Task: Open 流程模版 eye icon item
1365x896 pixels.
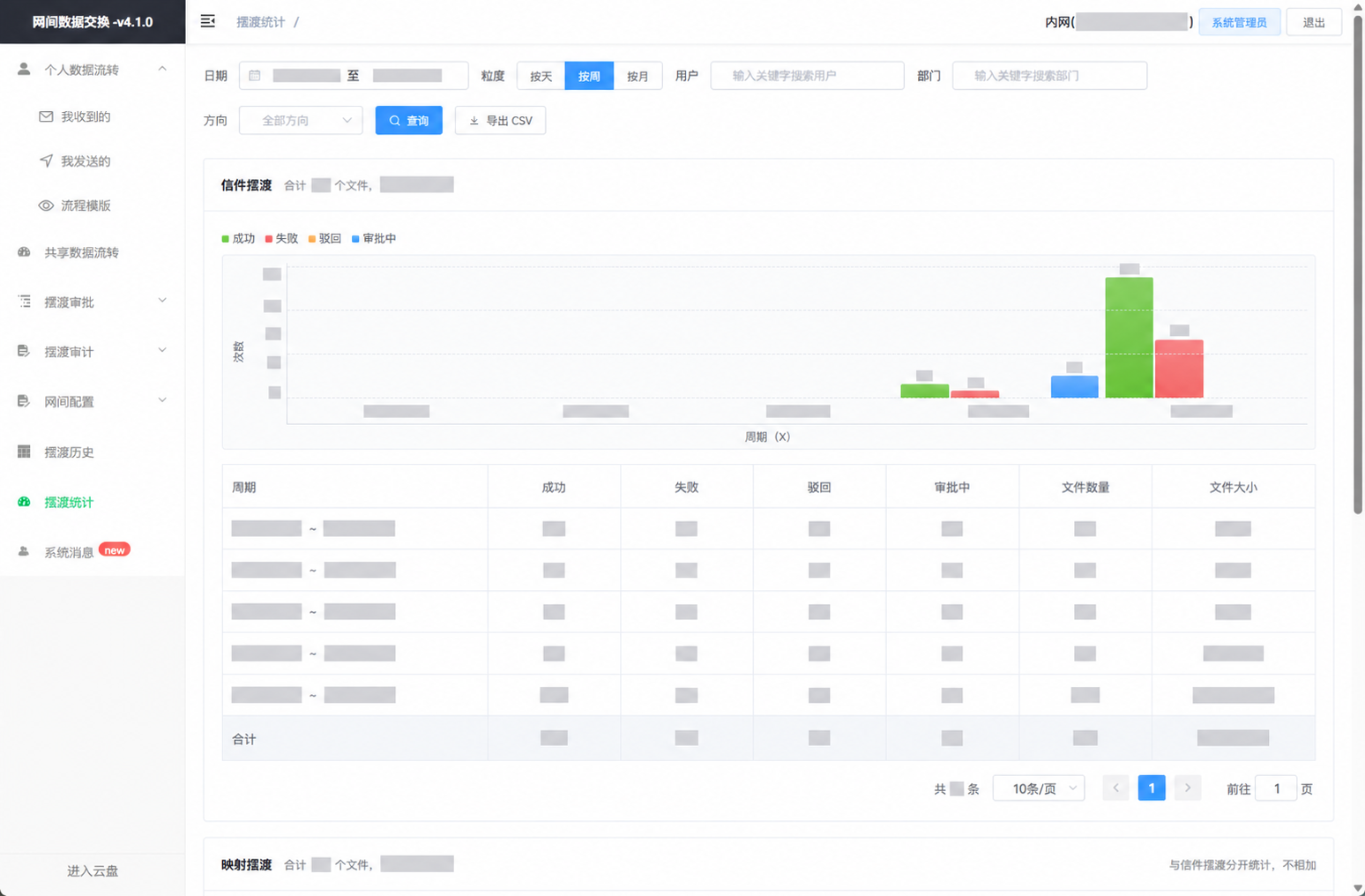Action: [46, 205]
